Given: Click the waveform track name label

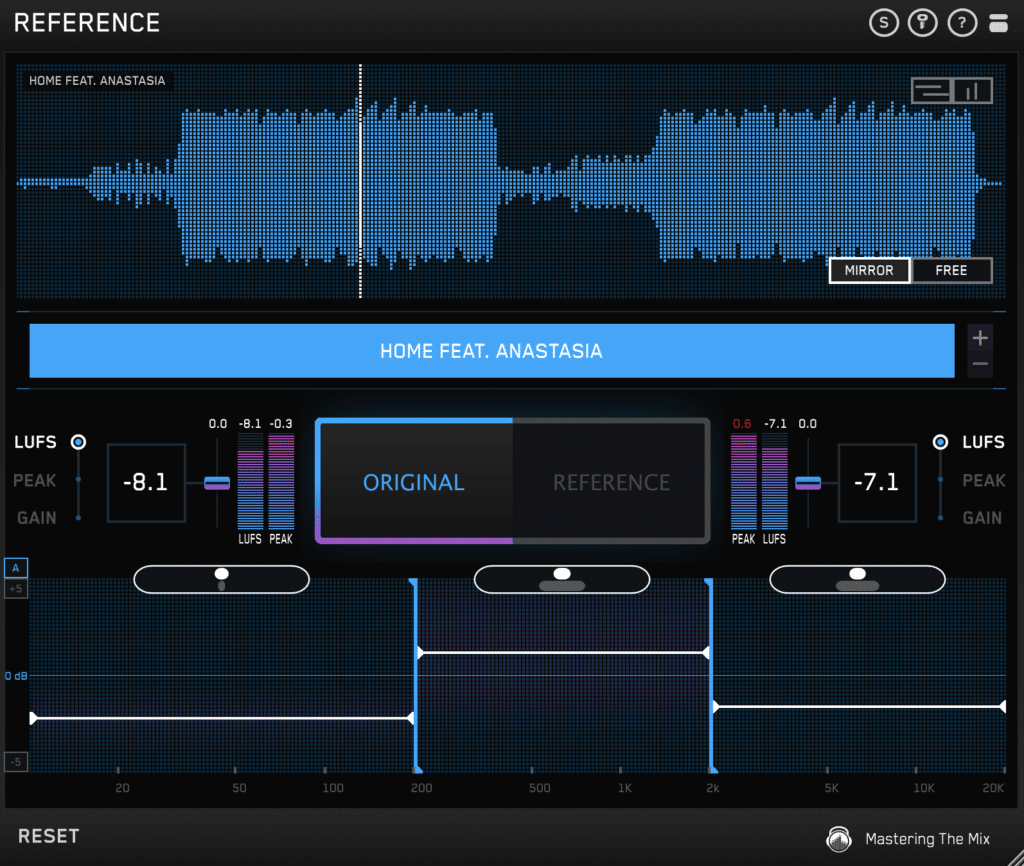Looking at the screenshot, I should 97,80.
